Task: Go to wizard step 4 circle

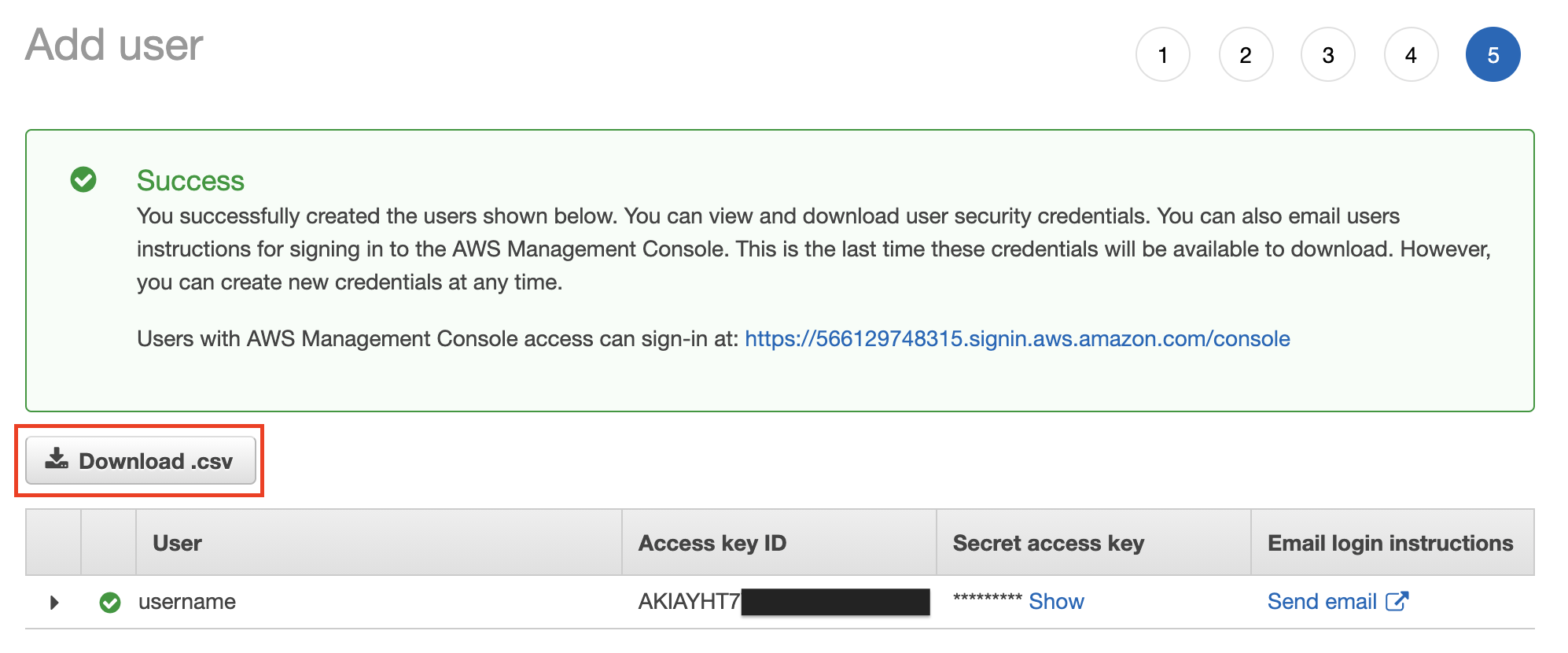Action: click(x=1411, y=55)
